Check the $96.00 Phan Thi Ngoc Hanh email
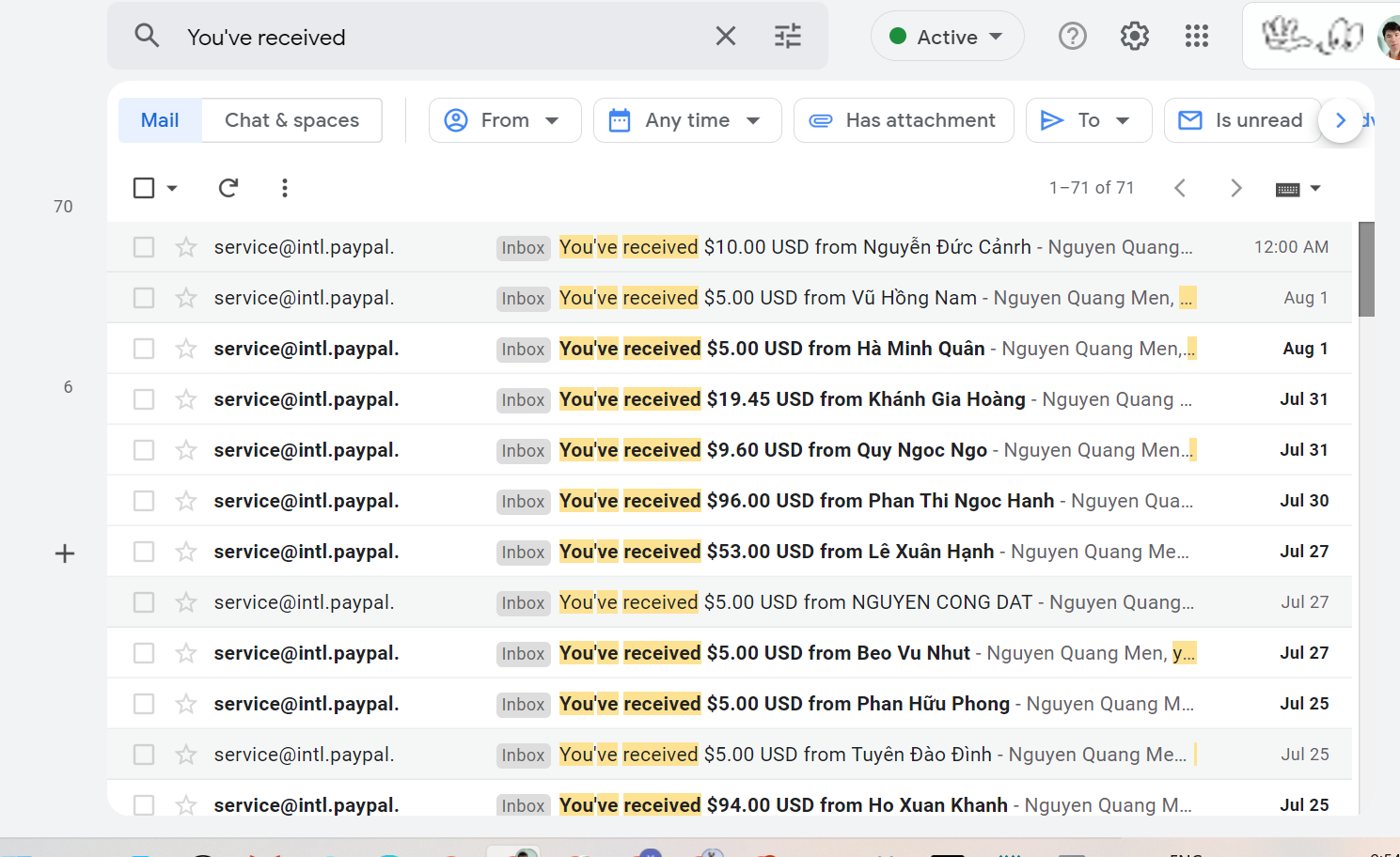 pos(144,501)
